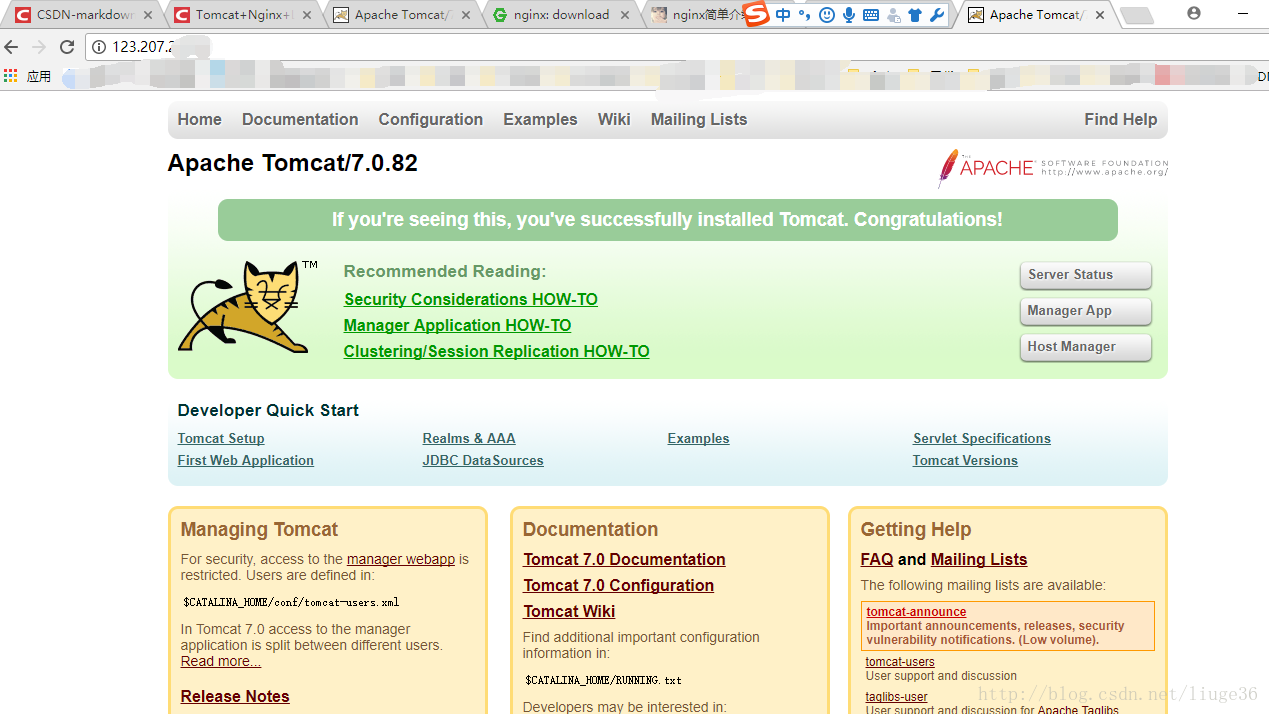Reload the page with the refresh icon
The image size is (1269, 714).
[x=67, y=47]
